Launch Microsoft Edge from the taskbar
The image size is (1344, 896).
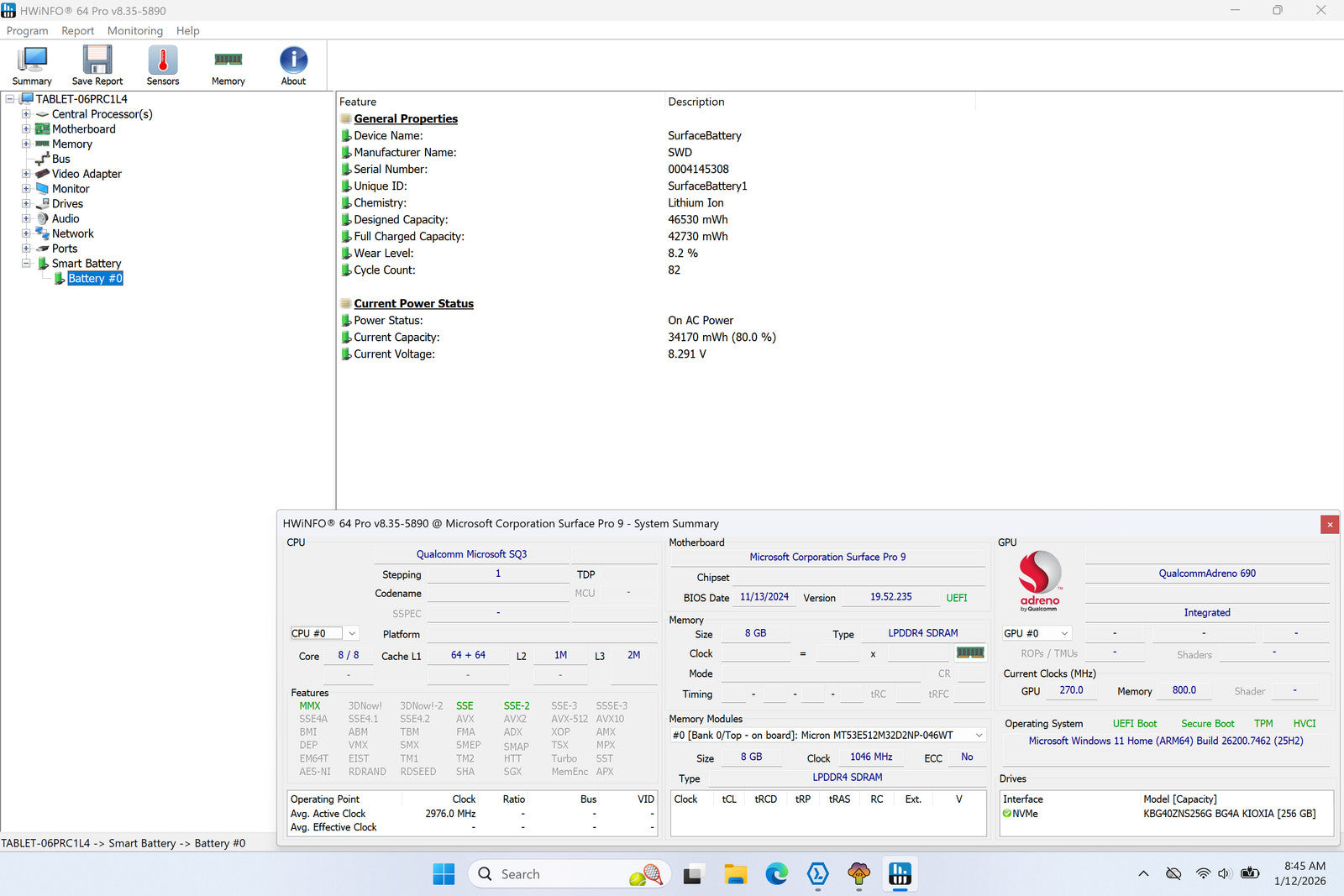click(776, 874)
